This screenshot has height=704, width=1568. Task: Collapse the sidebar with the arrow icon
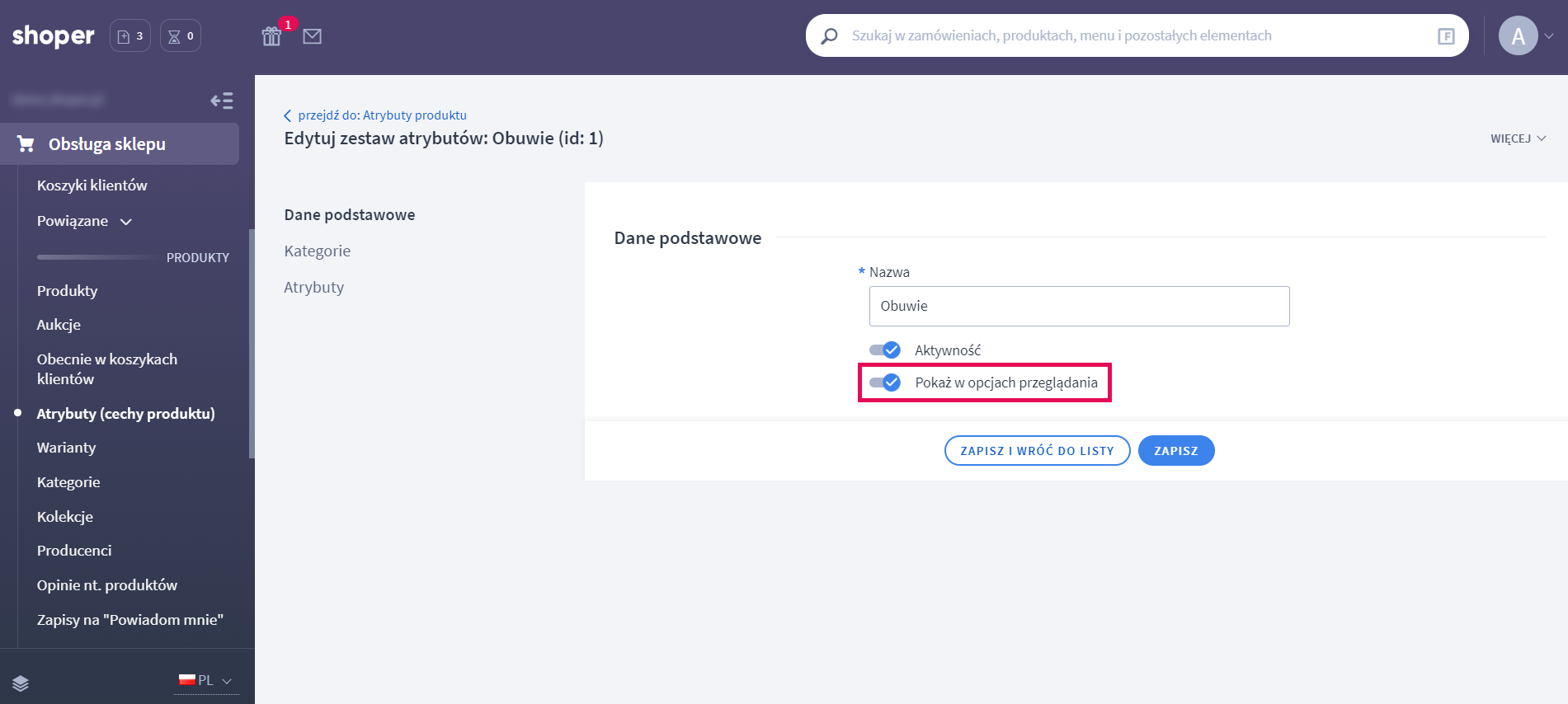222,101
